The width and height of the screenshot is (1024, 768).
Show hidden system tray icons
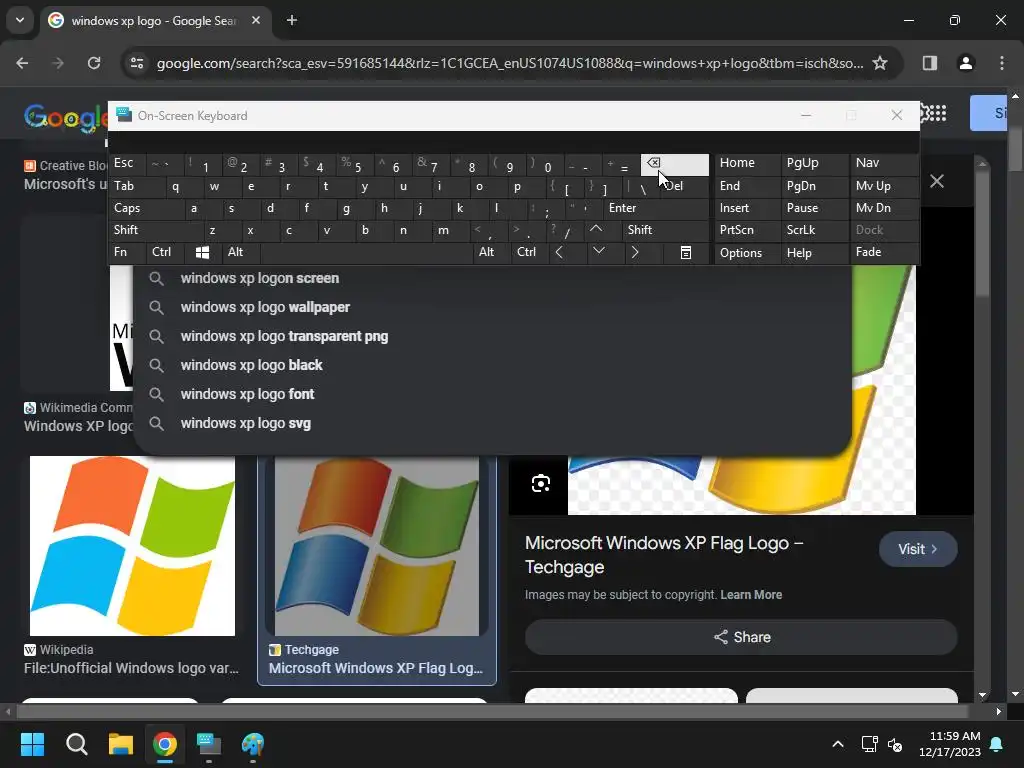pyautogui.click(x=838, y=744)
